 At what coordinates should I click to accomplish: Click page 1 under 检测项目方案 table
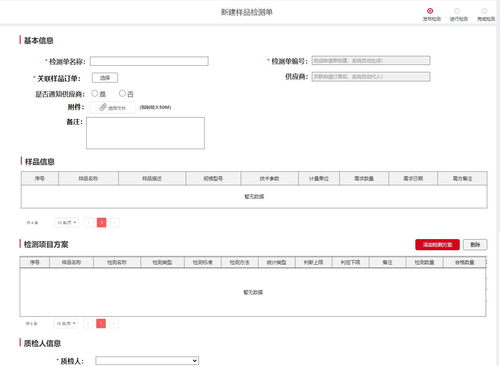coord(101,323)
